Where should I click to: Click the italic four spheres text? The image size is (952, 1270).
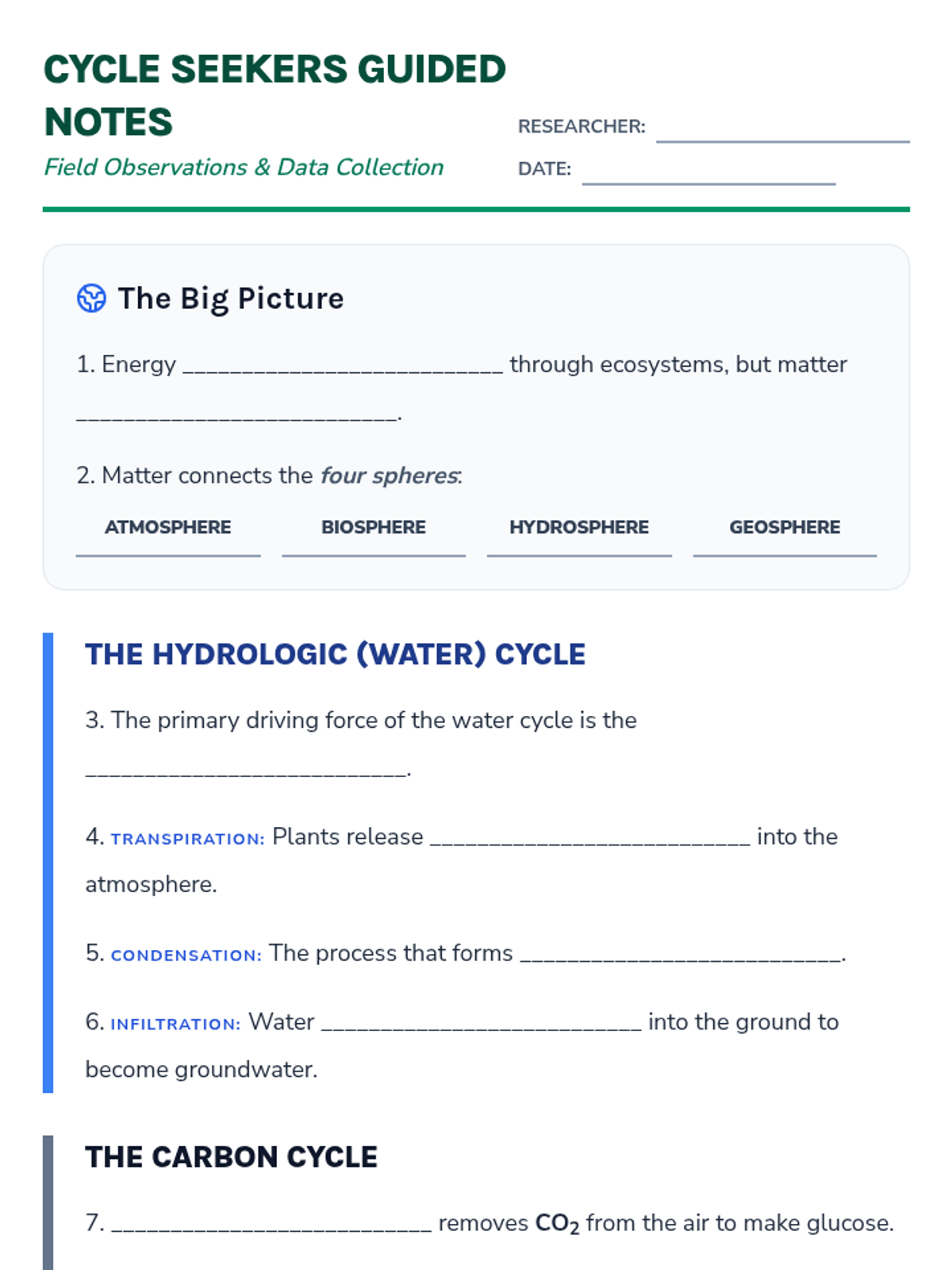389,475
